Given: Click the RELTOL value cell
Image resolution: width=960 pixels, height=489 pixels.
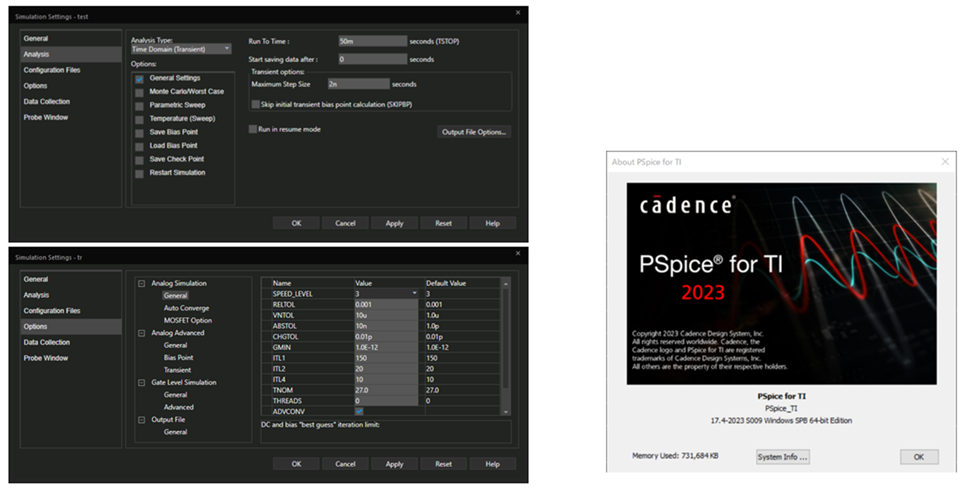Looking at the screenshot, I should [386, 305].
